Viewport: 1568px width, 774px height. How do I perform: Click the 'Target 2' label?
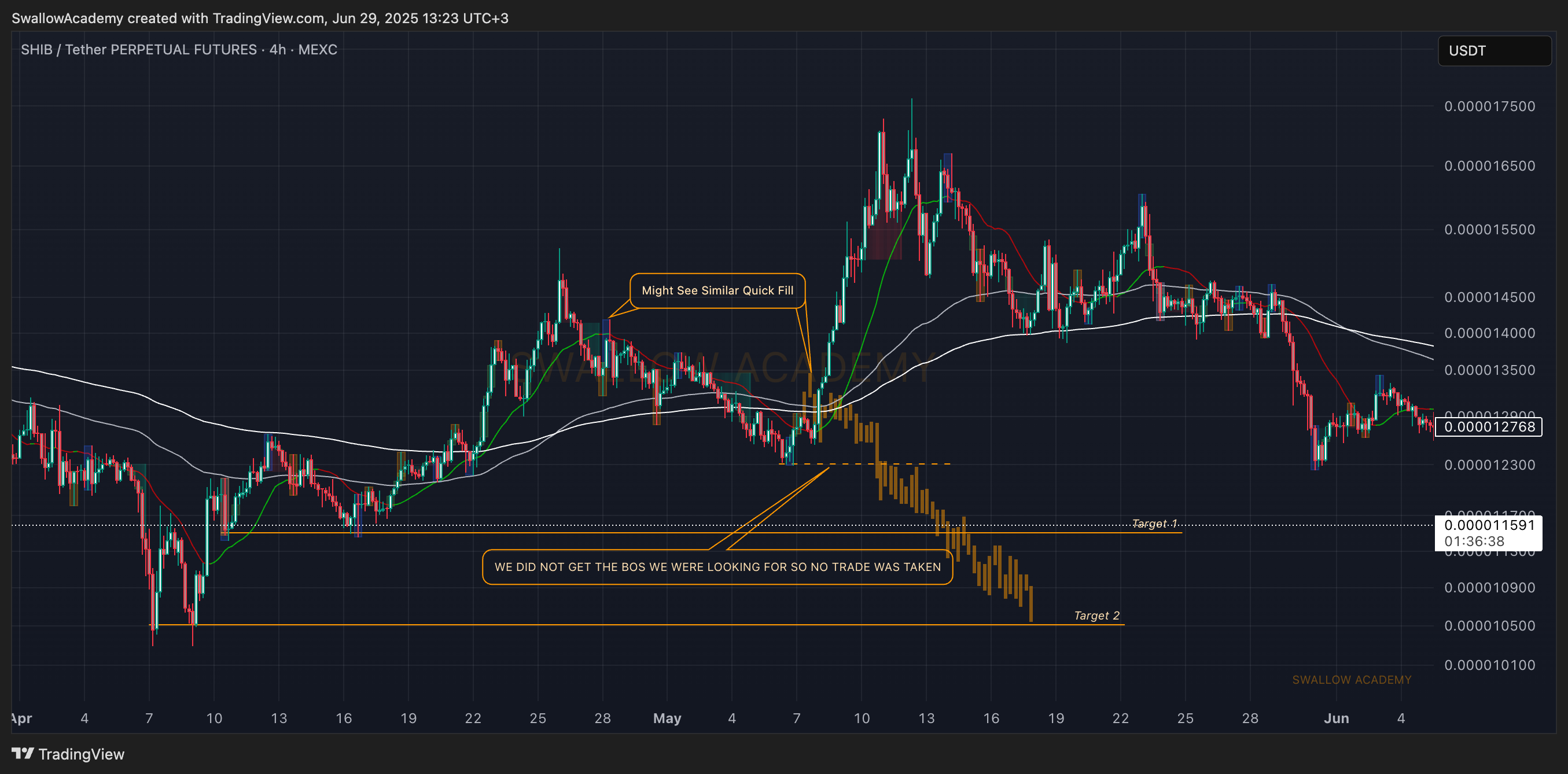pos(1096,615)
